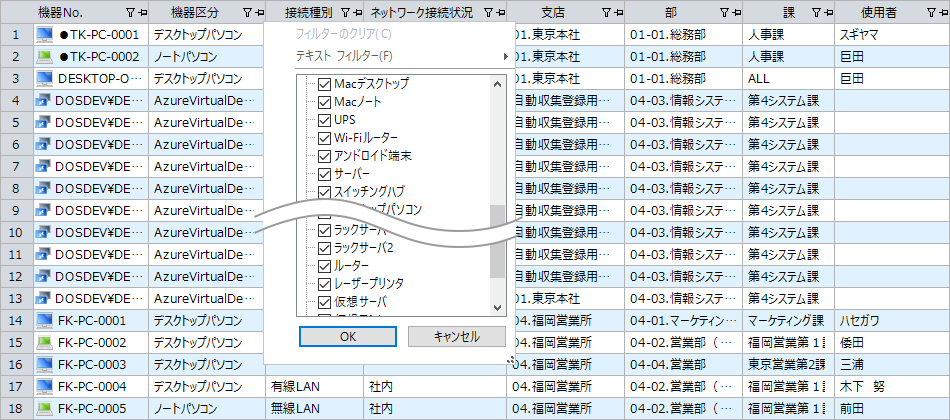Viewport: 950px width, 420px height.
Task: Open filter dropdown for 機器No. column
Action: click(x=130, y=12)
